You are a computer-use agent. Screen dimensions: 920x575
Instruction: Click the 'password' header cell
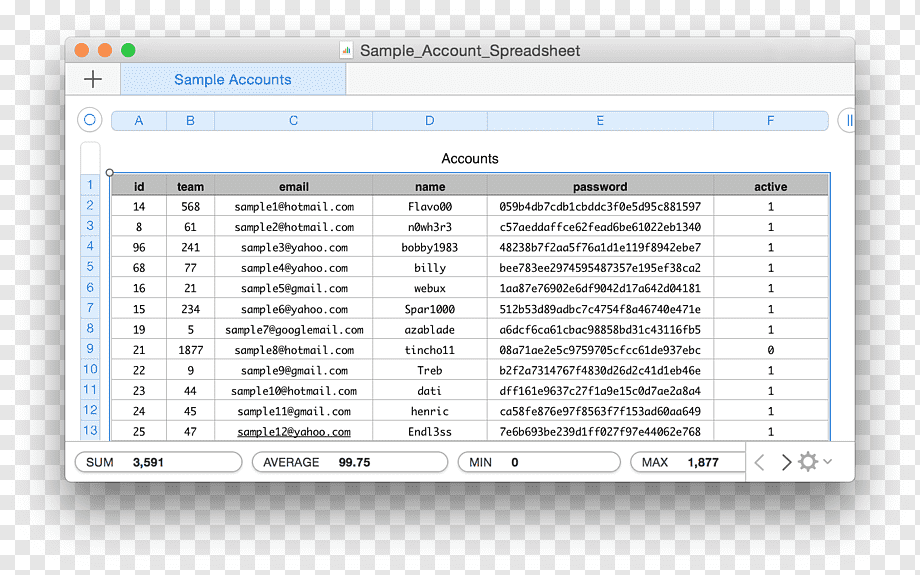600,187
